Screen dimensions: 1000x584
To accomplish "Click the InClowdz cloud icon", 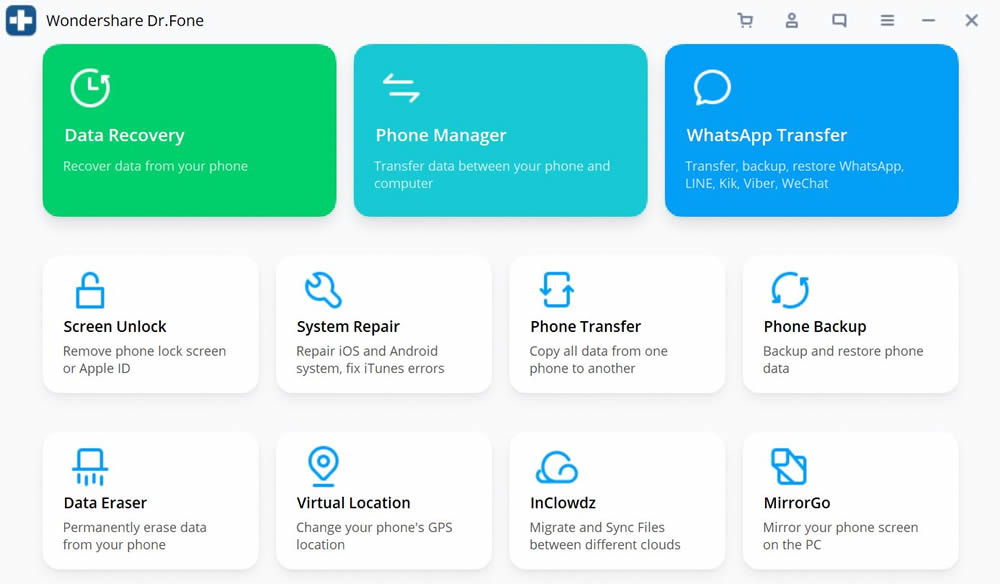I will (x=557, y=467).
